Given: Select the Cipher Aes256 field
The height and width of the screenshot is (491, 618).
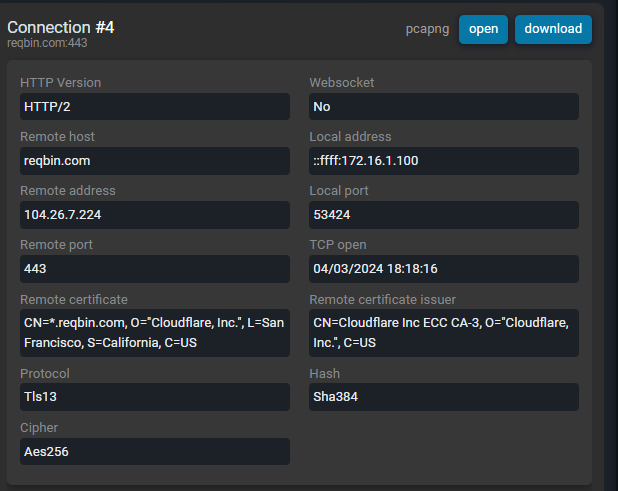Looking at the screenshot, I should coord(155,451).
